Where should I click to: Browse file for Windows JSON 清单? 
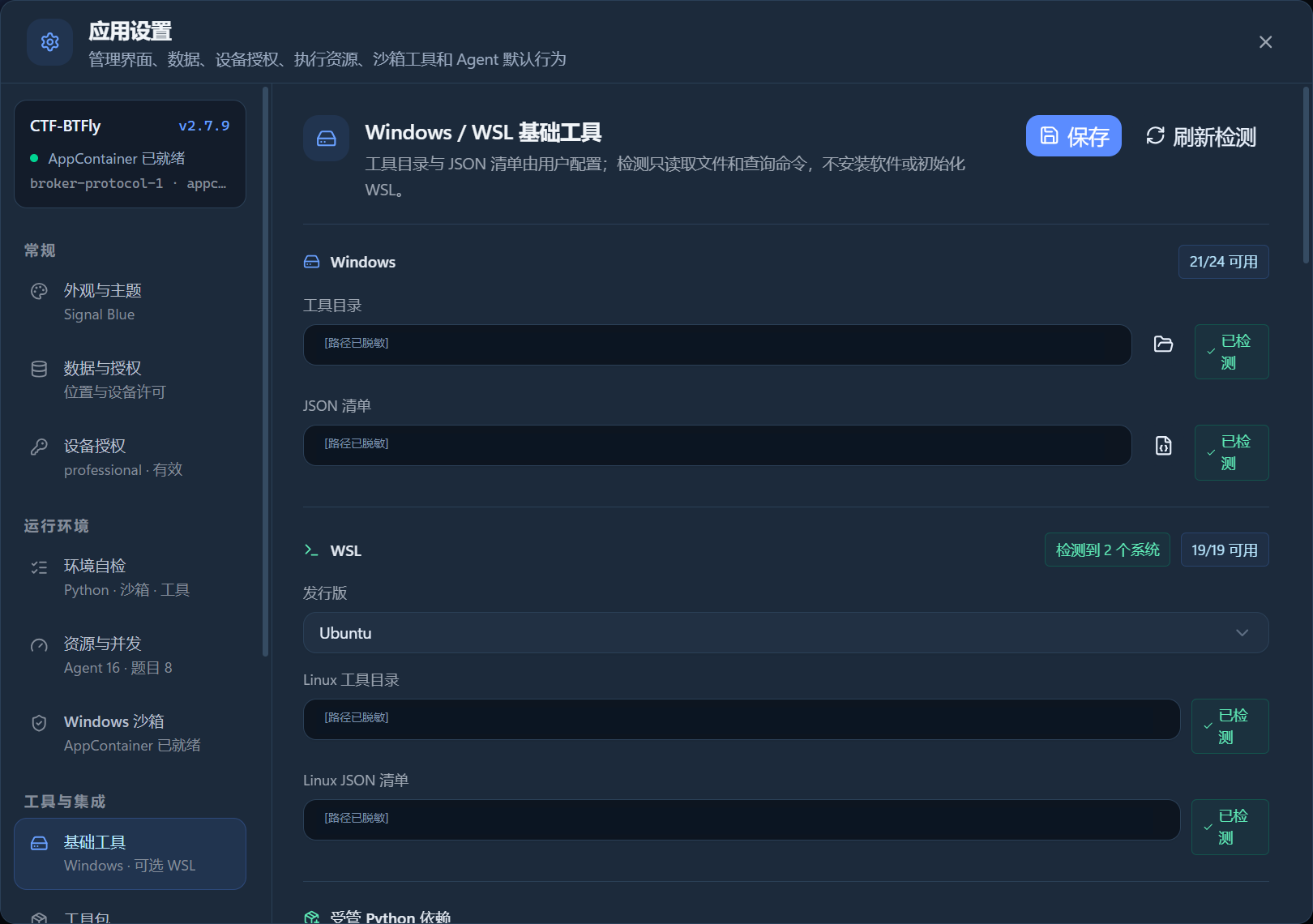[x=1163, y=445]
